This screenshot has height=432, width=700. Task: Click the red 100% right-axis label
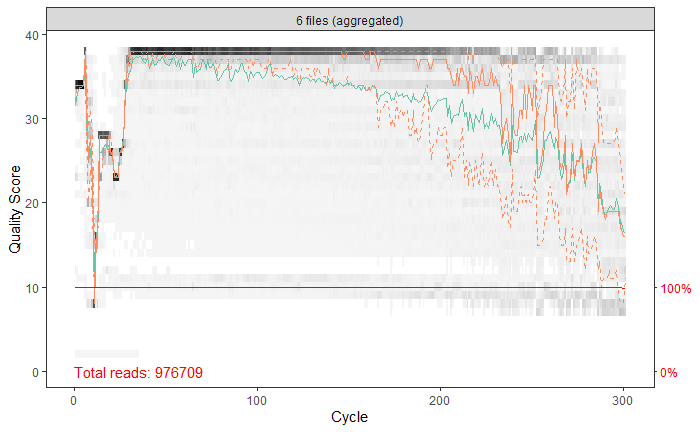(676, 289)
